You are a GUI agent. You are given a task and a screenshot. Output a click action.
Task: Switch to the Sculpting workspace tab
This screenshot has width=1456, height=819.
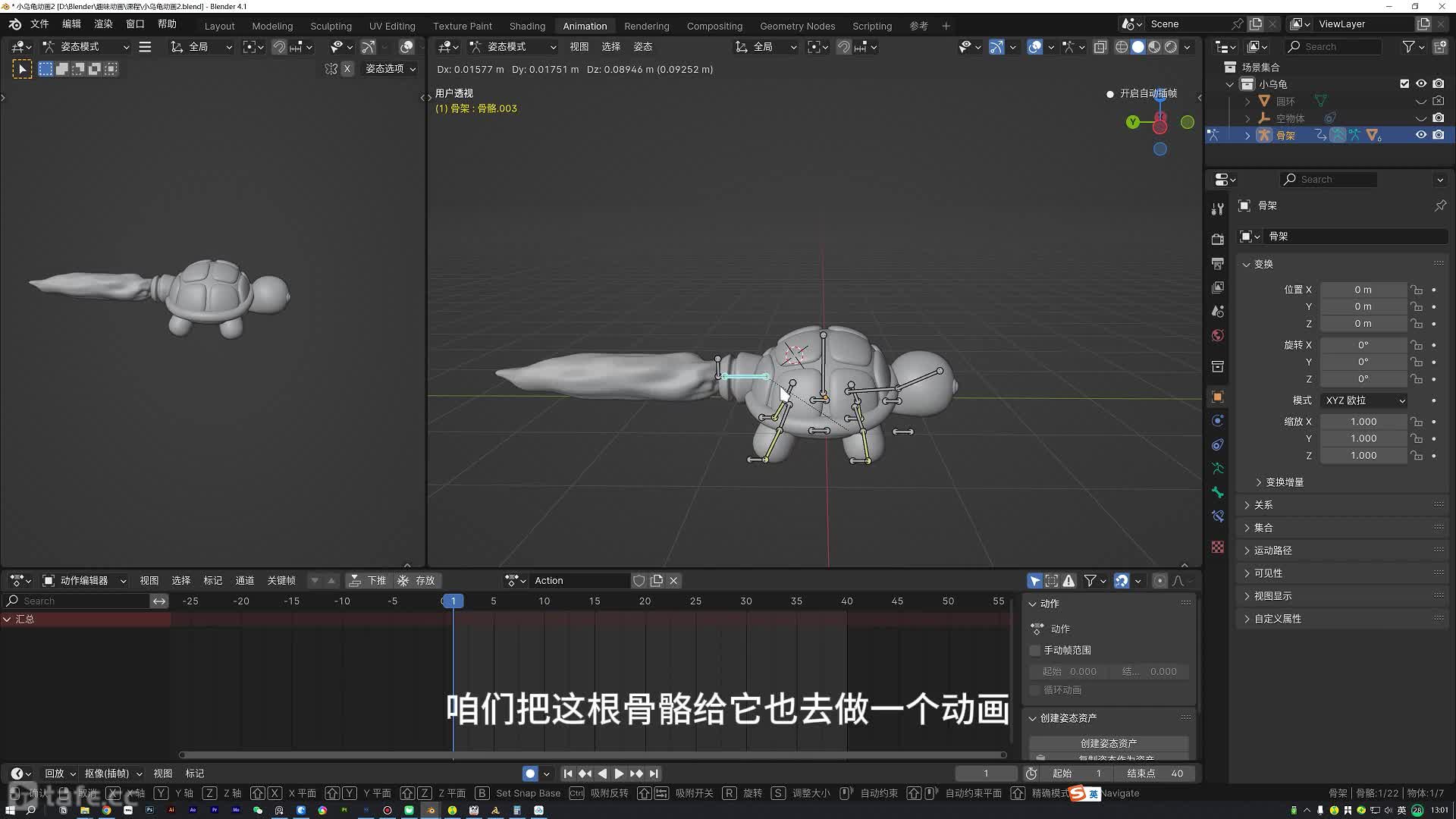(x=331, y=26)
